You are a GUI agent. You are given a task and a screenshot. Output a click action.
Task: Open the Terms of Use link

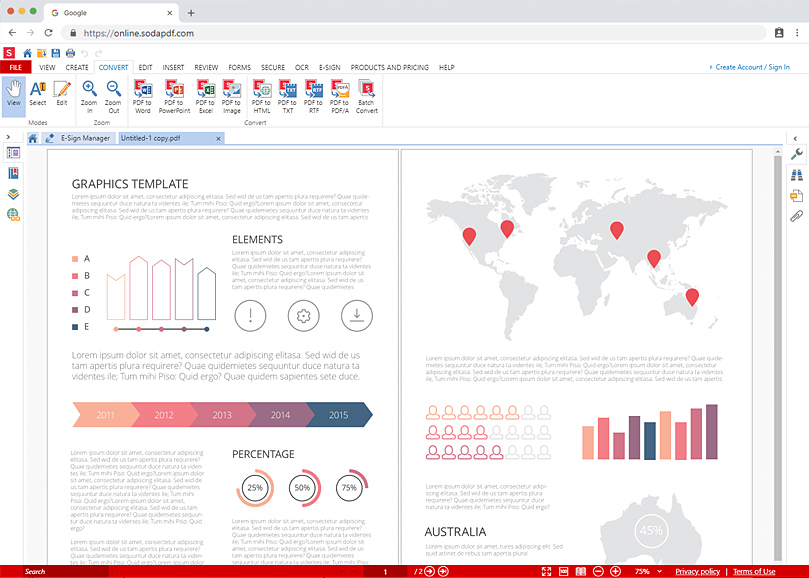point(754,571)
